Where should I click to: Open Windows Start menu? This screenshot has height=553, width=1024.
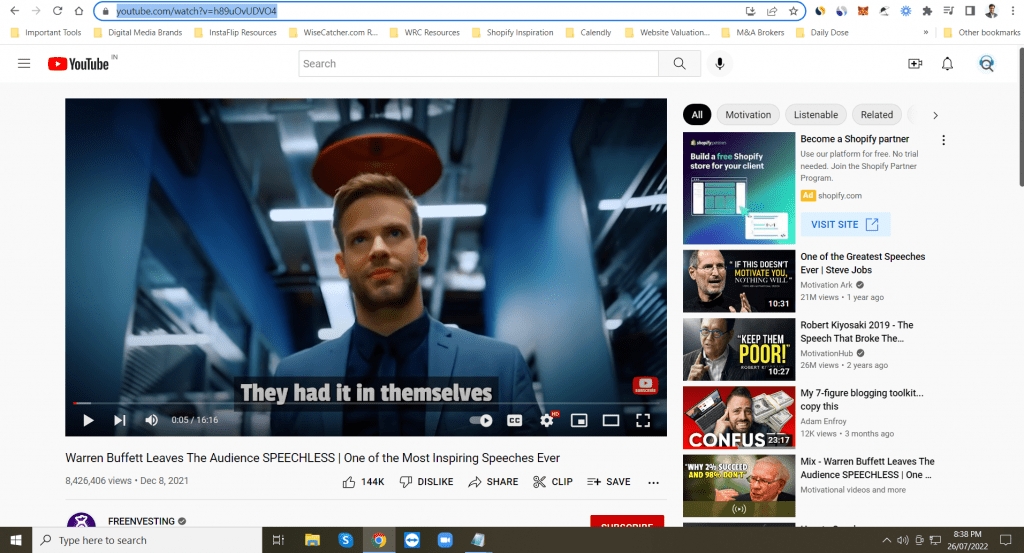tap(16, 540)
